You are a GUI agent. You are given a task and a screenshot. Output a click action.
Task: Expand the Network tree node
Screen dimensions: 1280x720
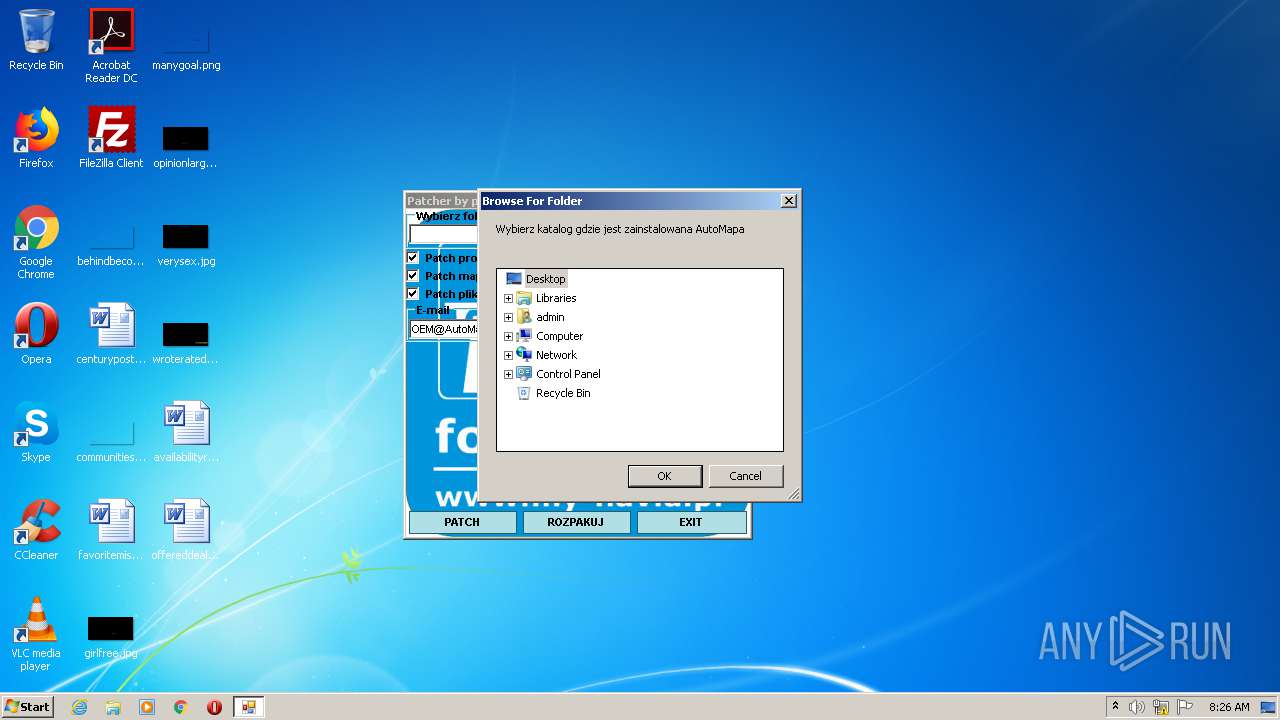[x=508, y=355]
